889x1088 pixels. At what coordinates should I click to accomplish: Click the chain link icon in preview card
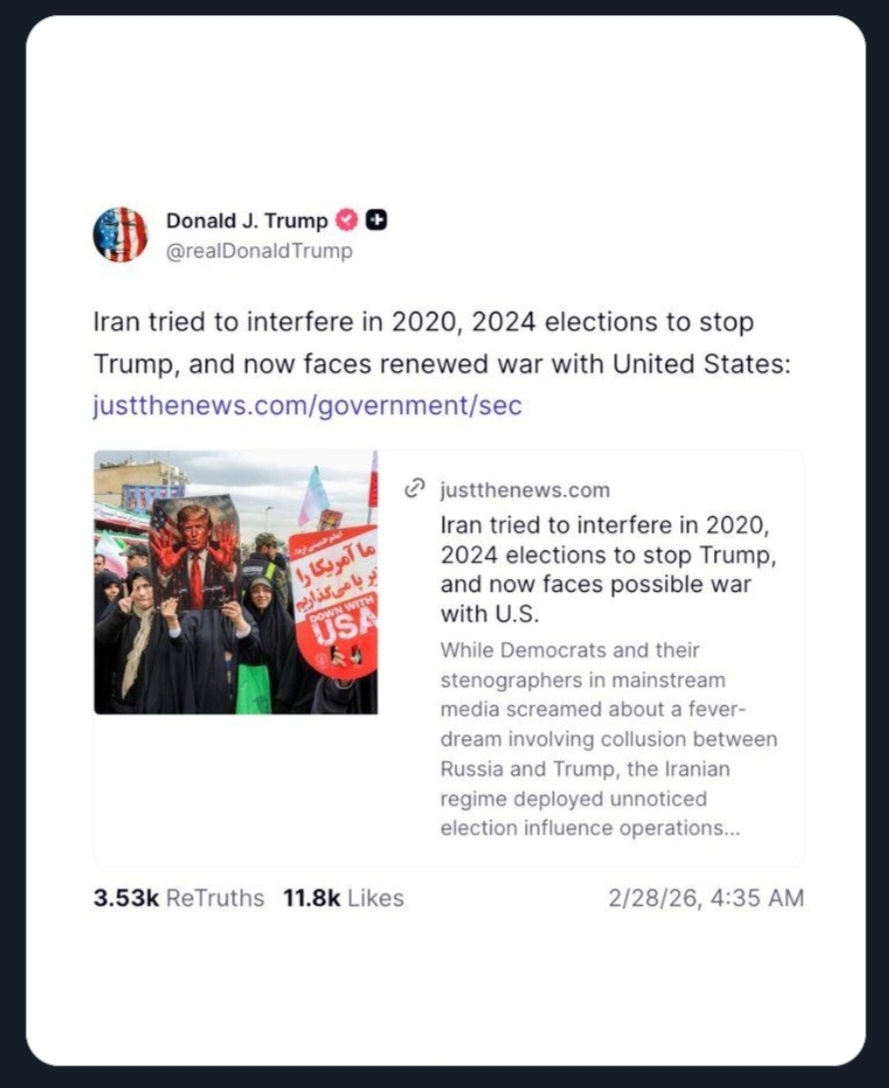(x=414, y=489)
